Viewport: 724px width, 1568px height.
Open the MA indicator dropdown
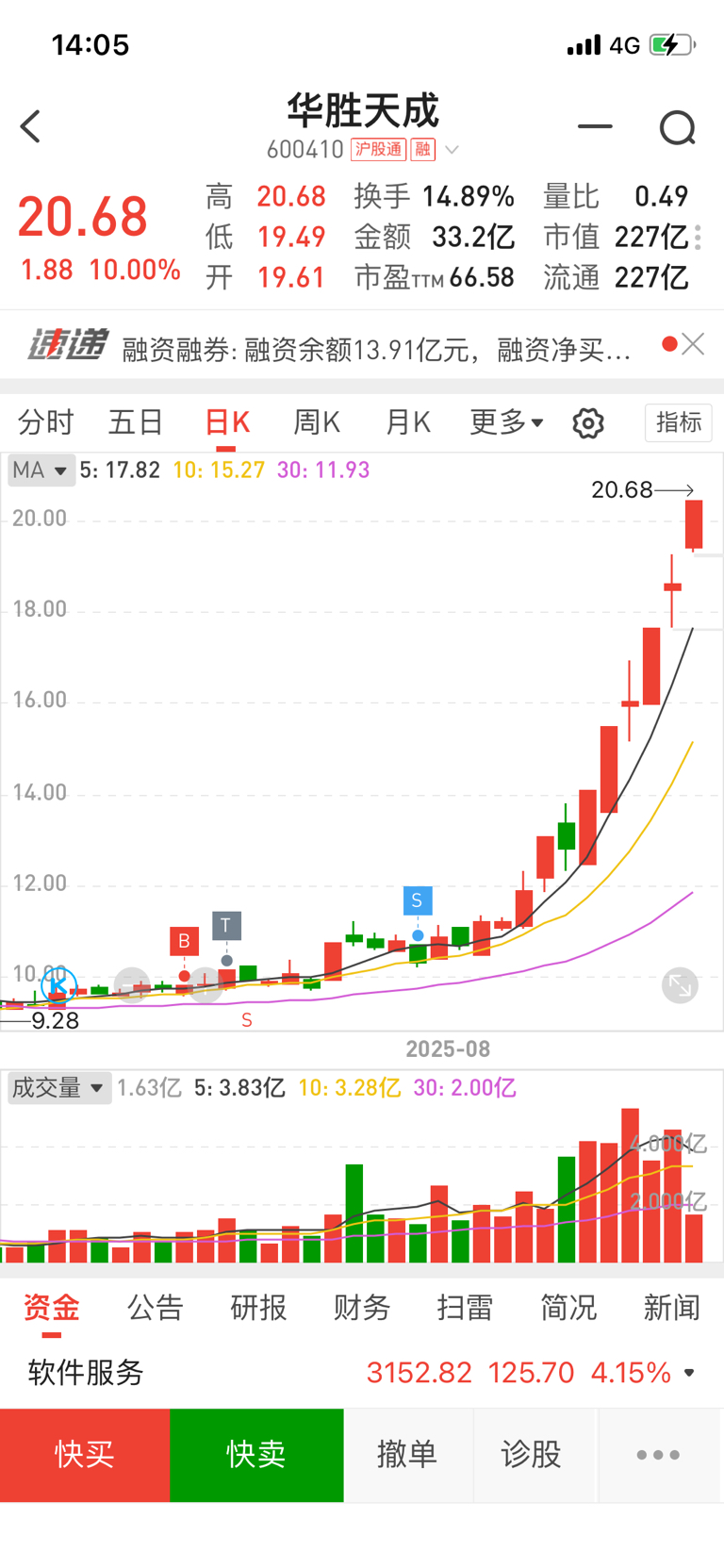[41, 470]
